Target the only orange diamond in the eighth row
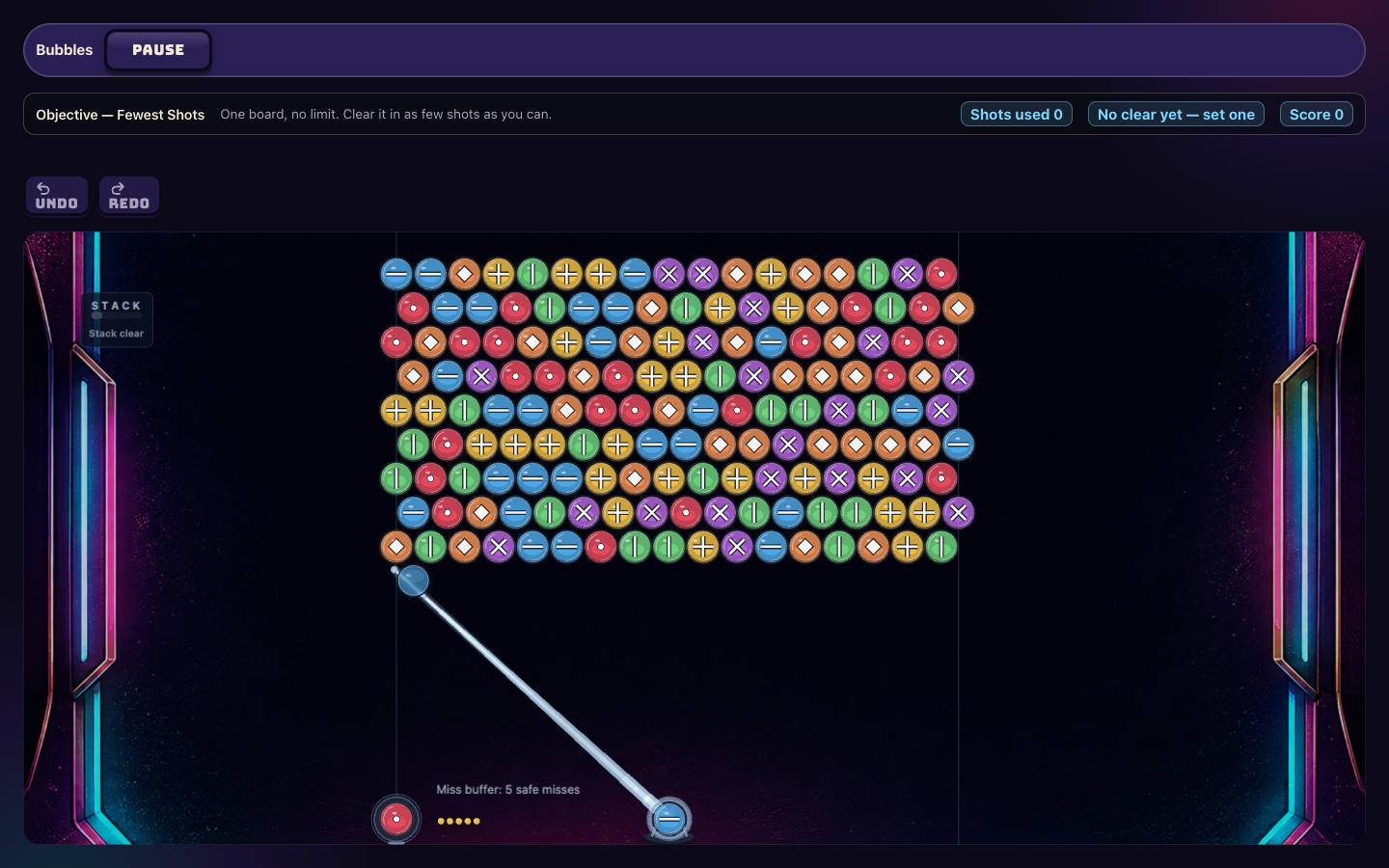 pos(481,513)
